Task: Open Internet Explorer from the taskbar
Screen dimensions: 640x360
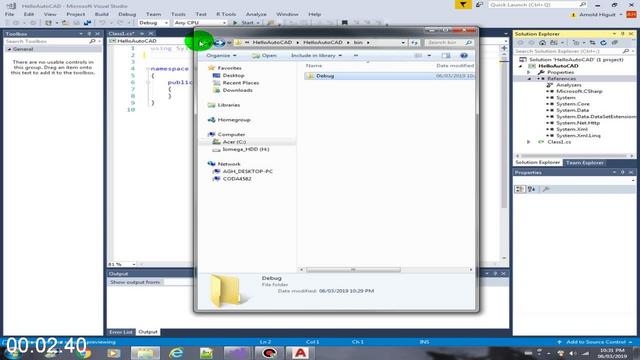Action: point(176,353)
